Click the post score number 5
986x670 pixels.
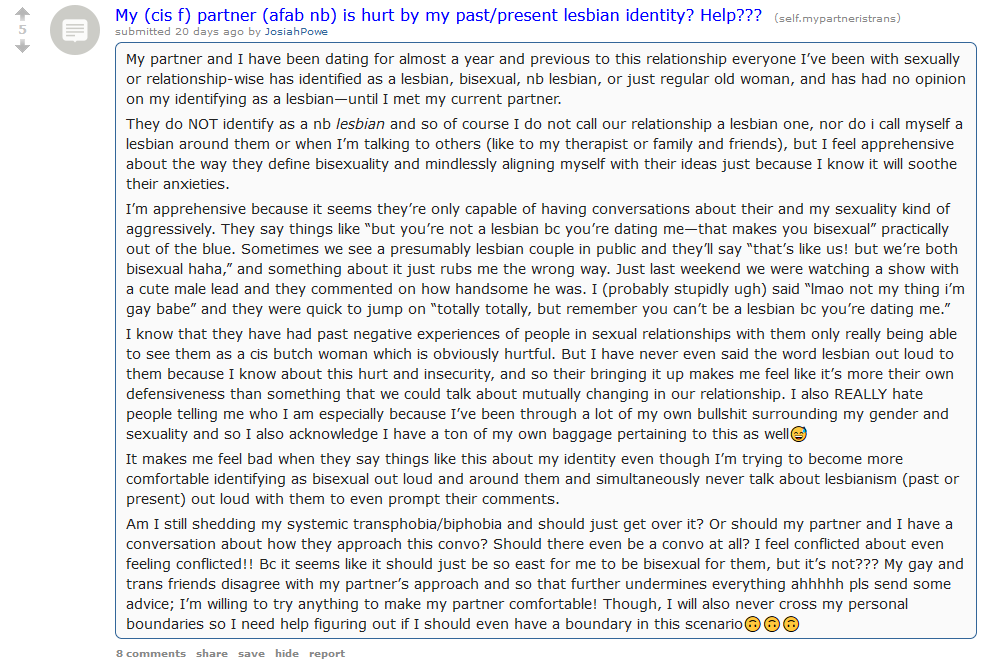(22, 30)
